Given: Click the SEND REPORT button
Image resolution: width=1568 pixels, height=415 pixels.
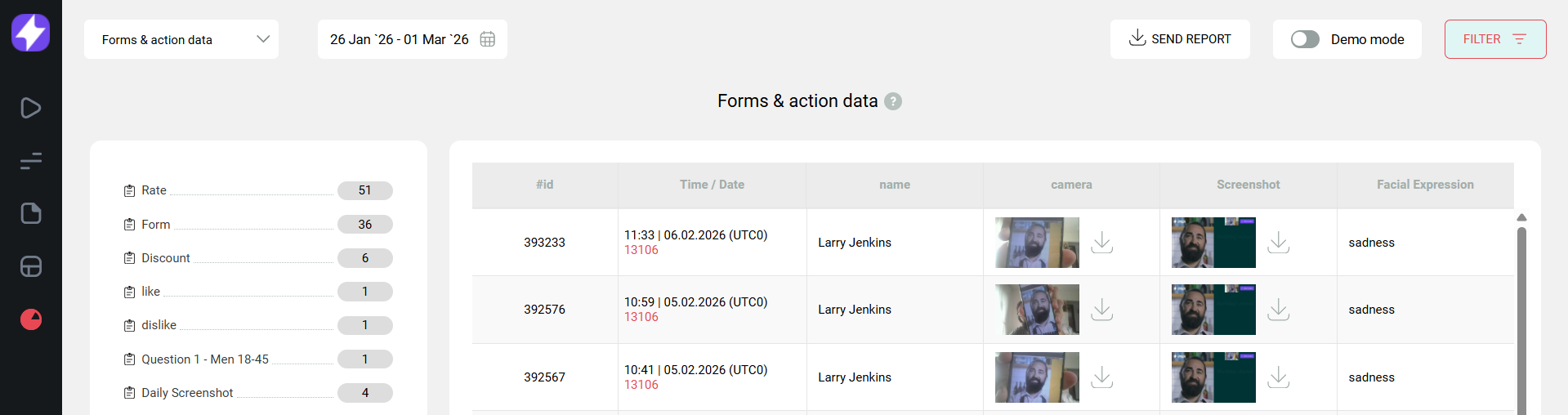Looking at the screenshot, I should (x=1179, y=39).
